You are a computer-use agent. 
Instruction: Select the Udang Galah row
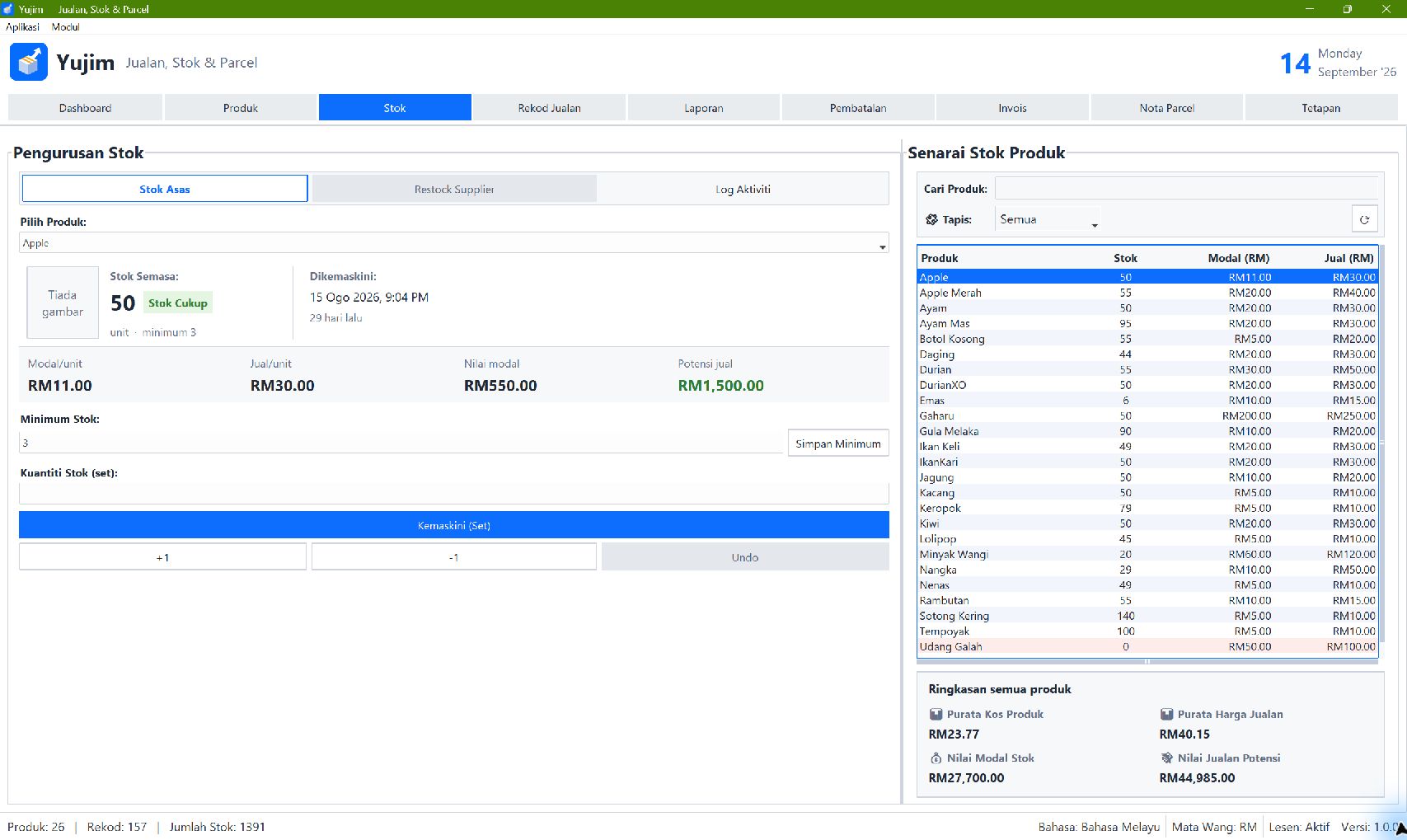tap(1147, 646)
